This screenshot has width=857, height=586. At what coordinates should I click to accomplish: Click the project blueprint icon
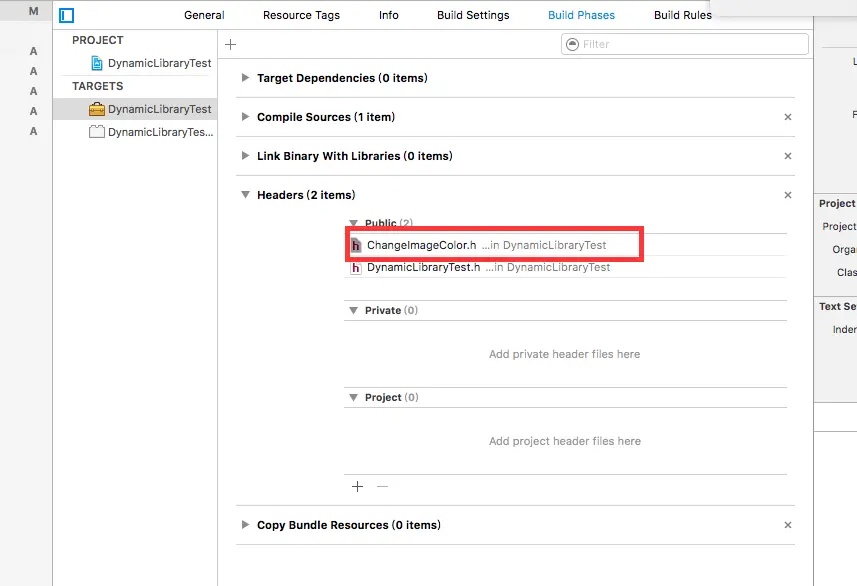97,63
